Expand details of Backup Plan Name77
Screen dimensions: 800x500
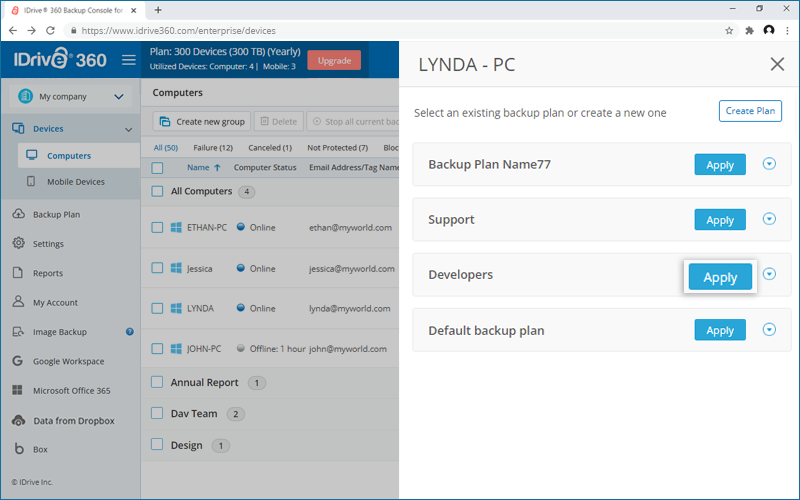(769, 164)
